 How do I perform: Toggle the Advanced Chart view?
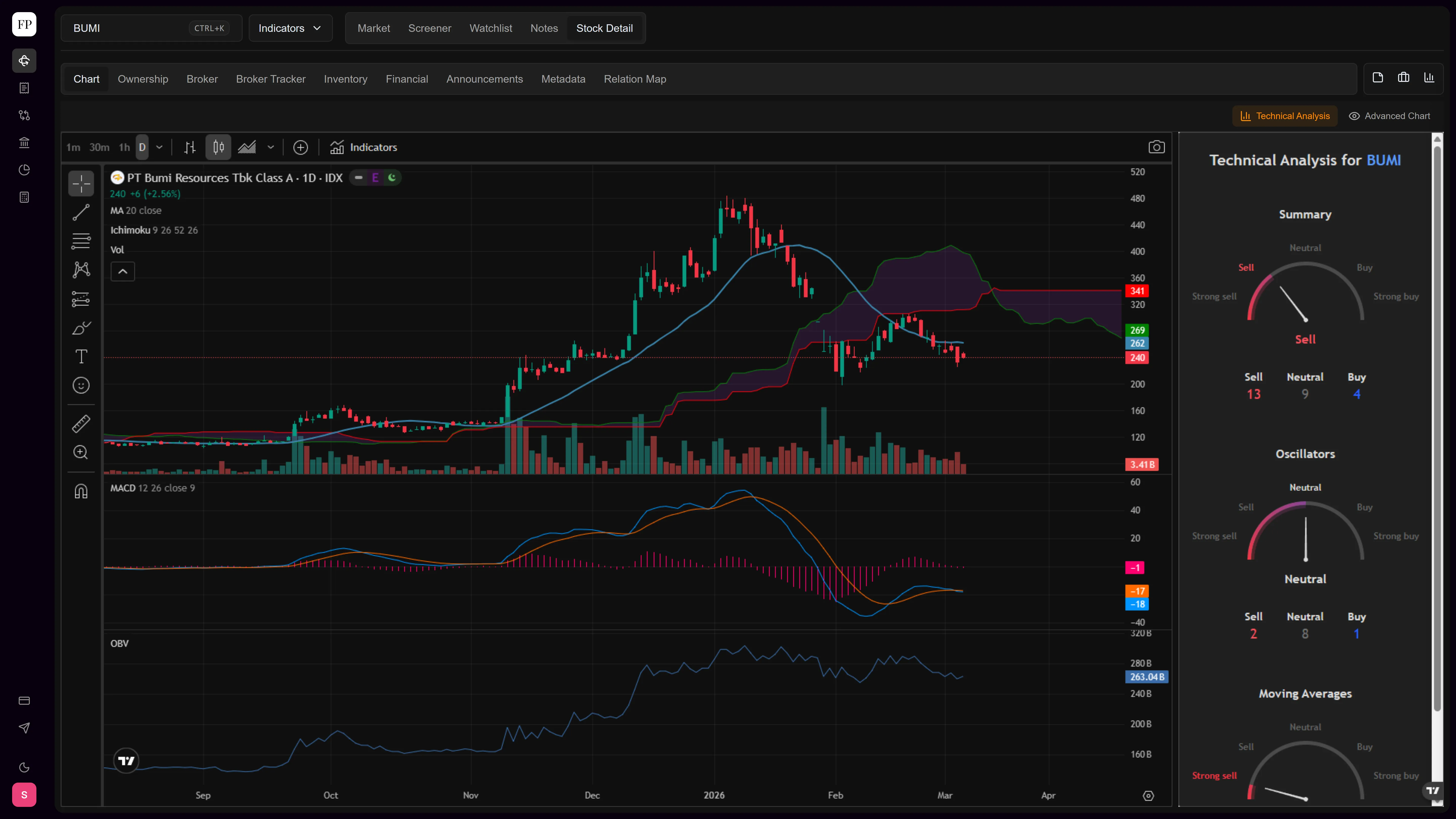coord(1390,116)
